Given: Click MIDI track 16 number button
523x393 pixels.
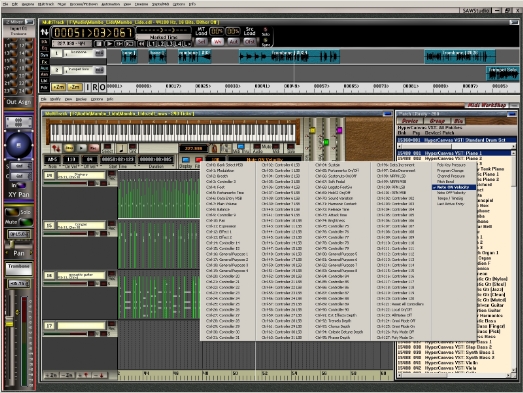Looking at the screenshot, I should (49, 276).
